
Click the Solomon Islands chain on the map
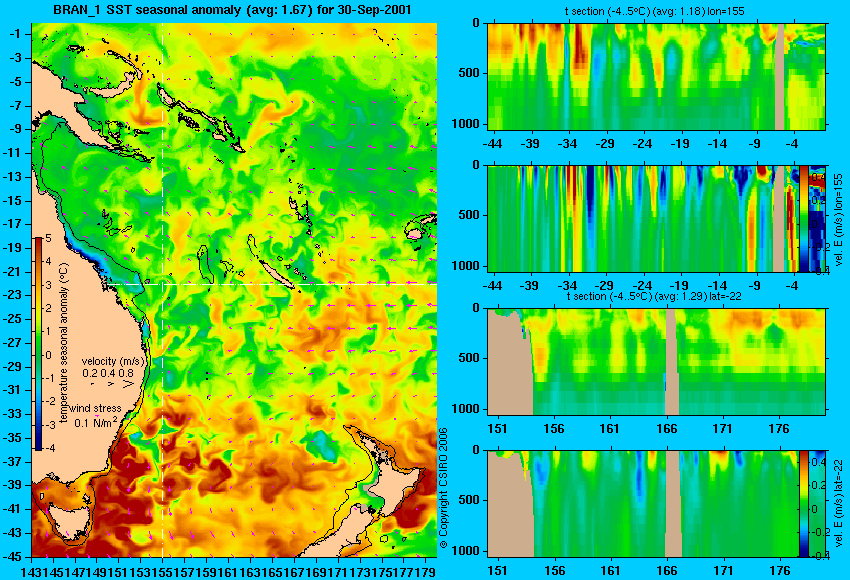point(202,118)
